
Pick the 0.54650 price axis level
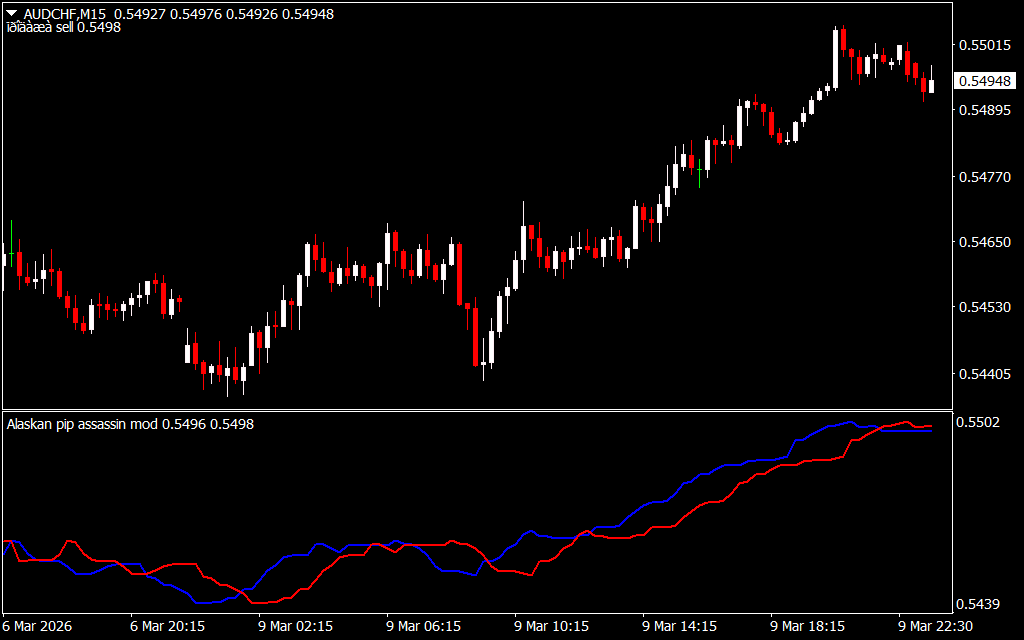(x=983, y=242)
